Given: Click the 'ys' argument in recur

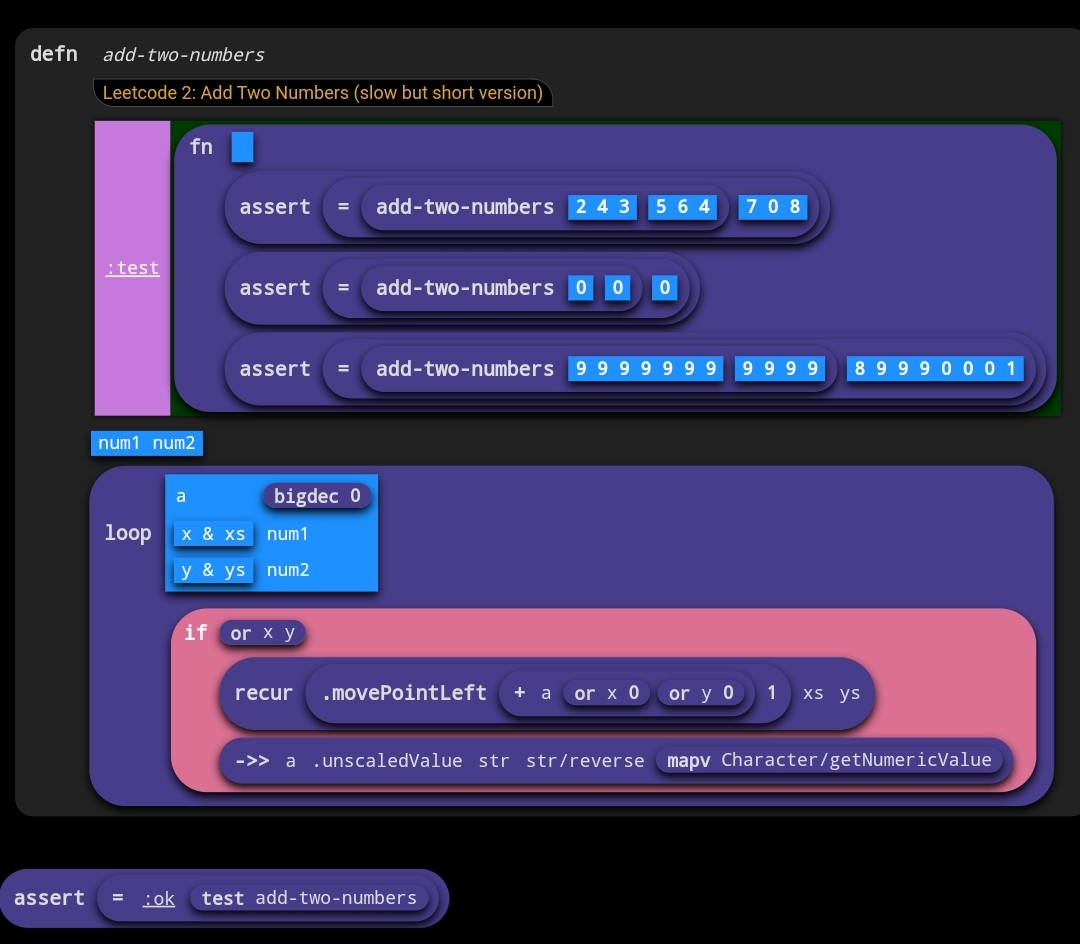Looking at the screenshot, I should pos(849,693).
